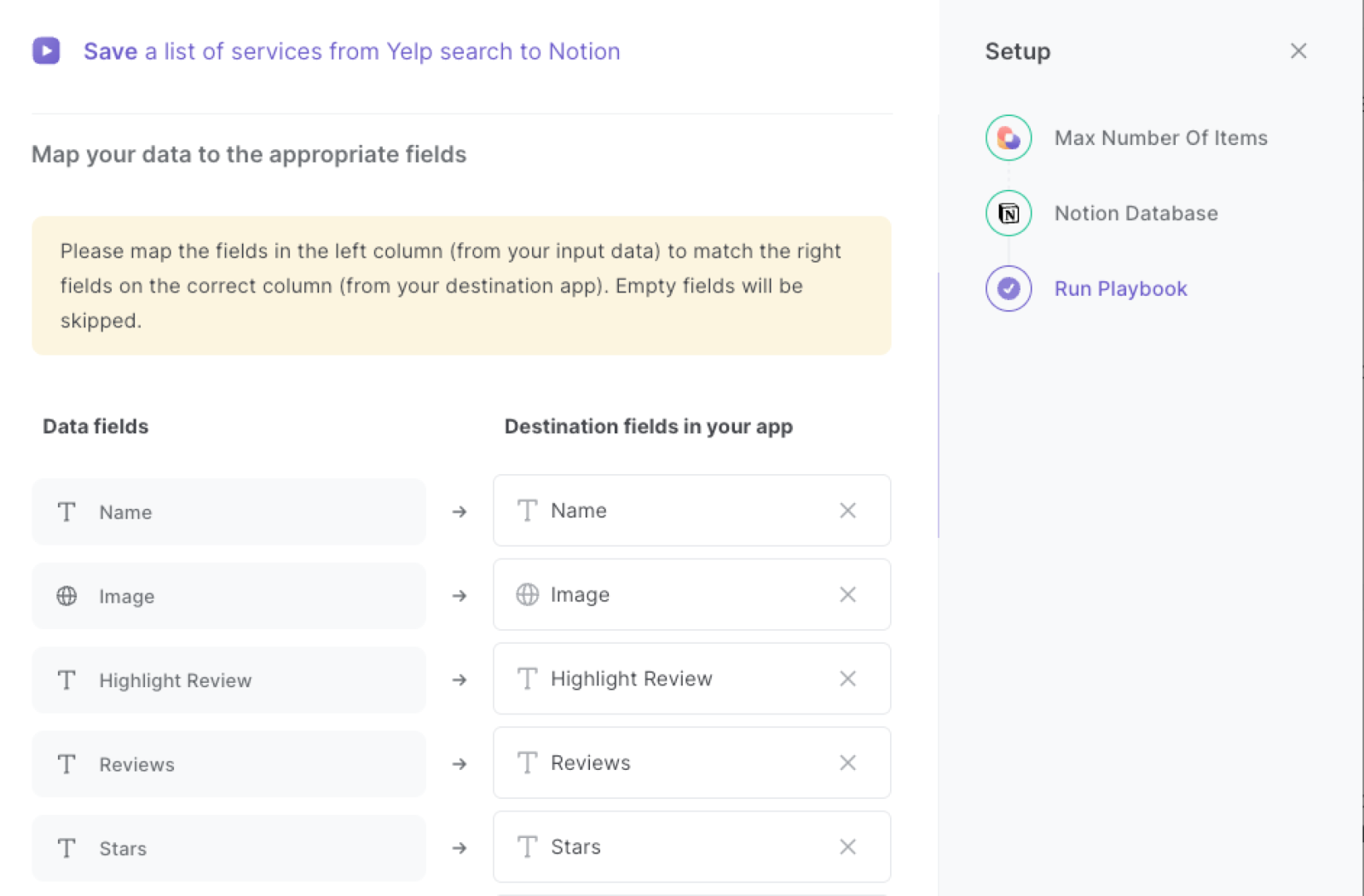Screen dimensions: 1364x896
Task: Click the globe icon in Image destination field
Action: [x=528, y=594]
